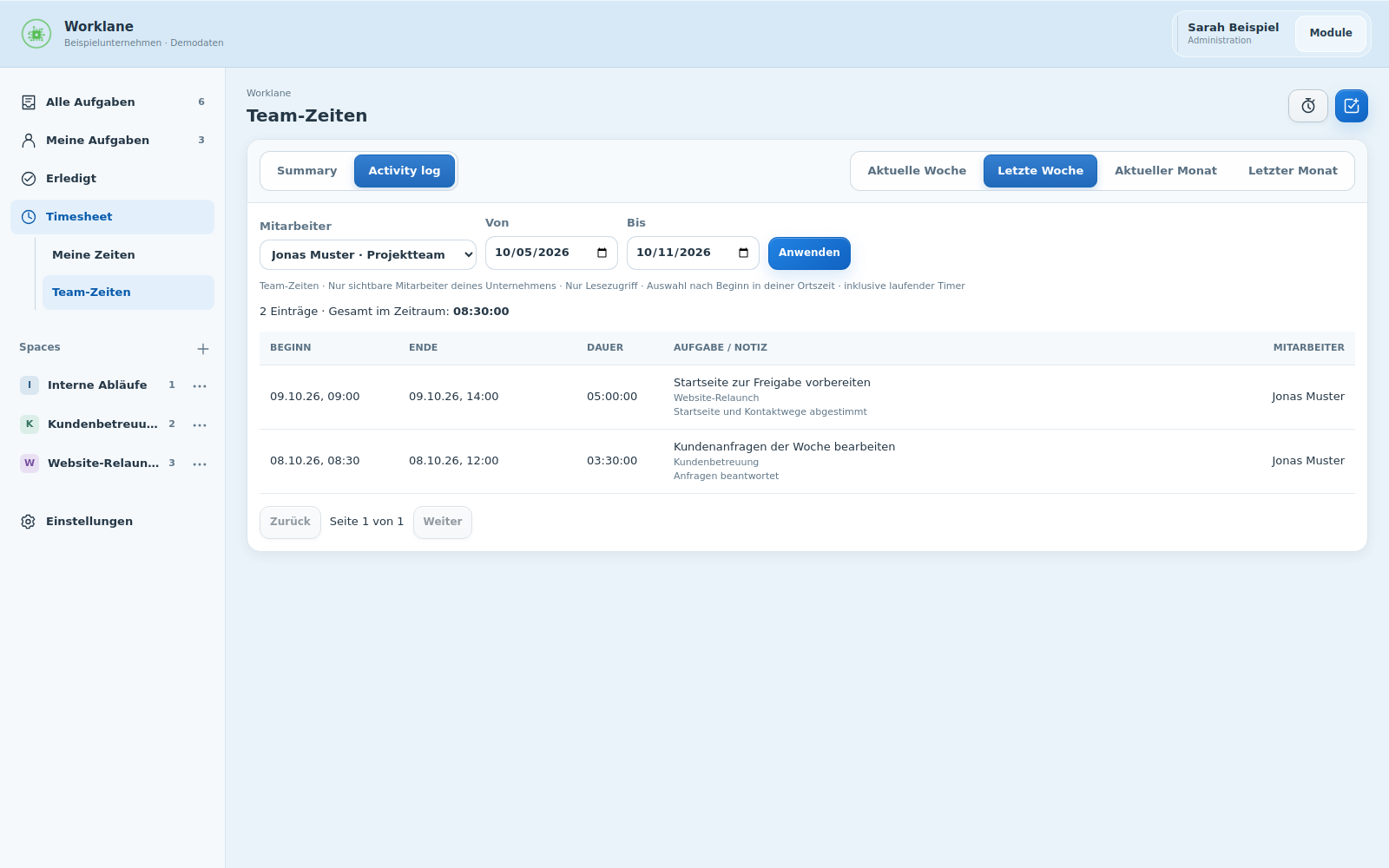Open calendar picker in Von date field

tap(602, 253)
